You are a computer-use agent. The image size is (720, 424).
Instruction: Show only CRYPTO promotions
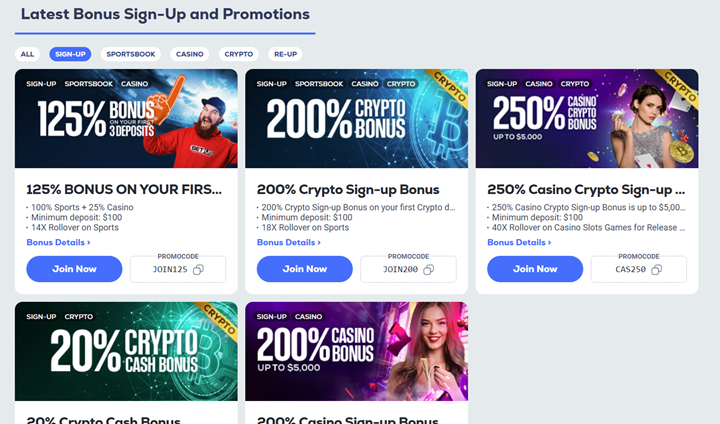point(239,54)
